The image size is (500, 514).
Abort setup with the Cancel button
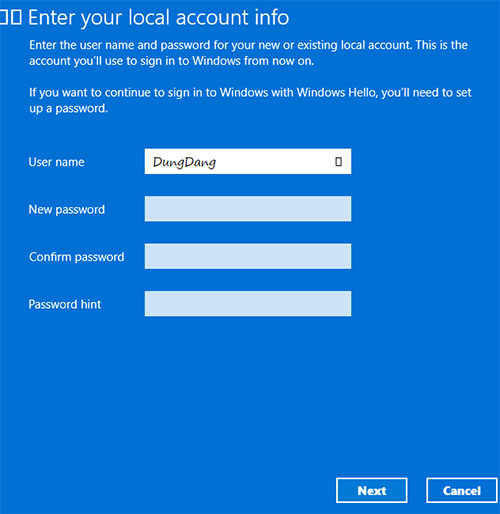pyautogui.click(x=462, y=490)
